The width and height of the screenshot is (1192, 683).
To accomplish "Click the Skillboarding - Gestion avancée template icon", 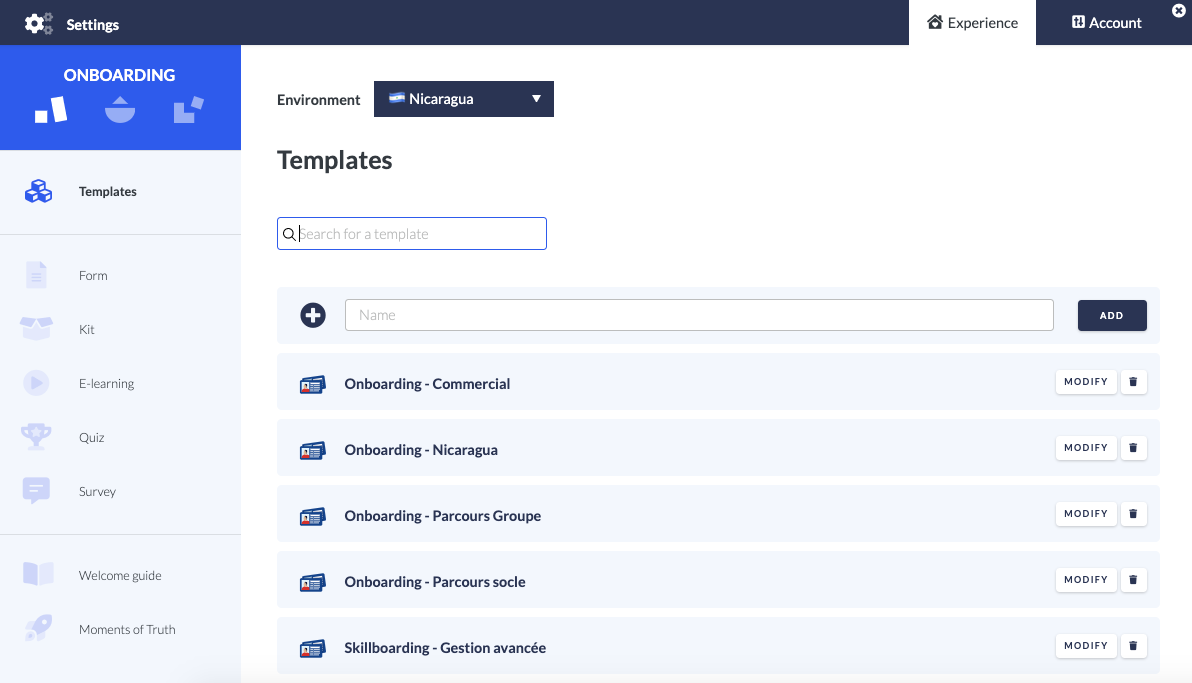I will (x=312, y=650).
